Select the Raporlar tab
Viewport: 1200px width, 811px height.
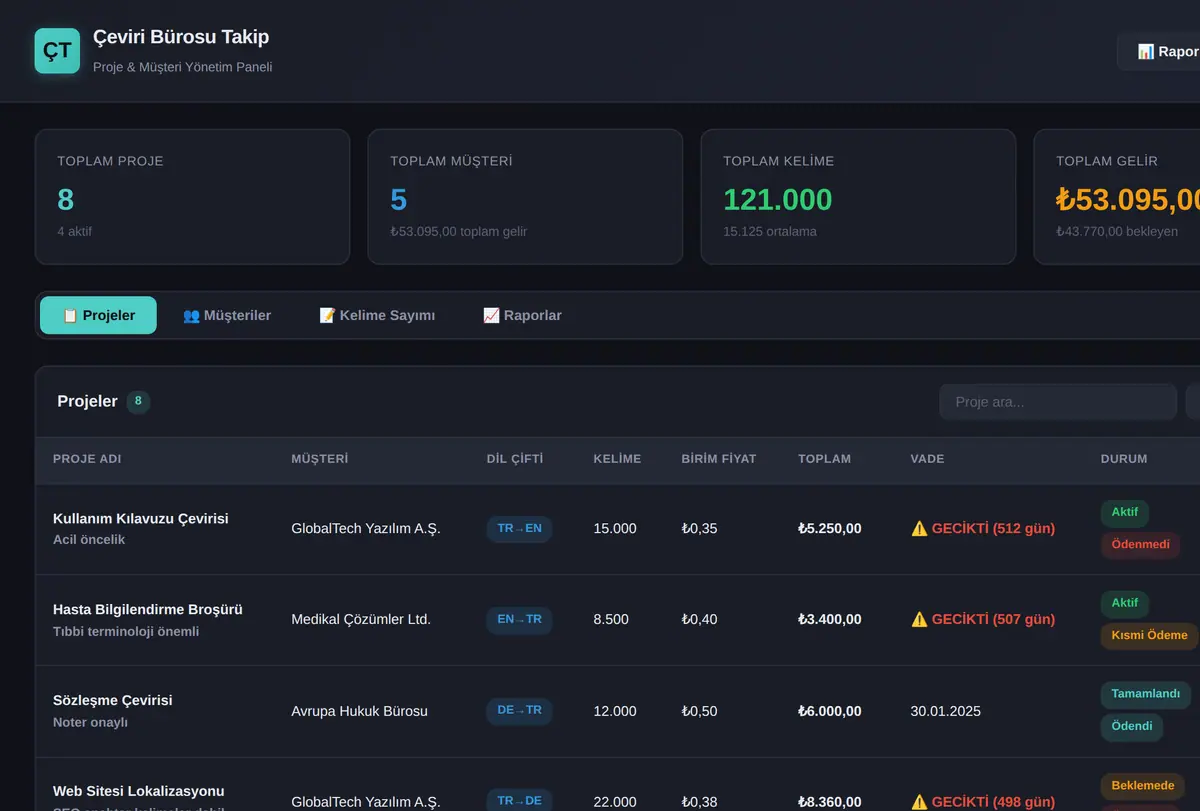coord(522,315)
